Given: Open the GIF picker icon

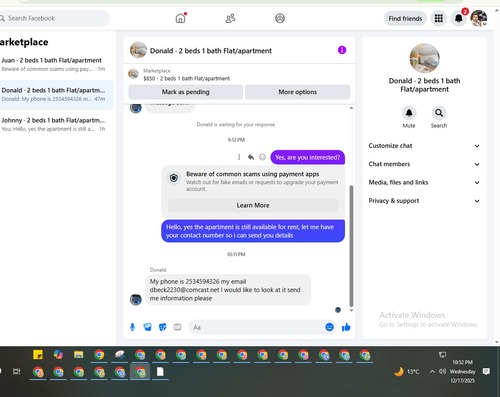Looking at the screenshot, I should pos(177,327).
